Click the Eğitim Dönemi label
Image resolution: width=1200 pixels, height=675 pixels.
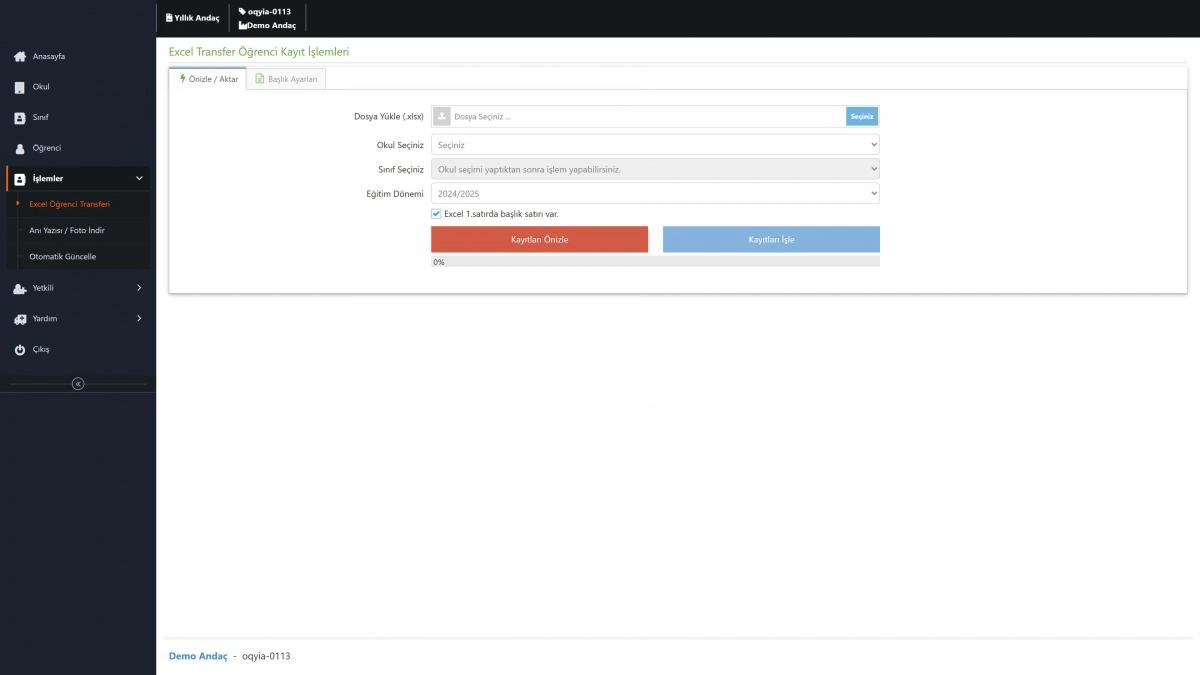(x=395, y=193)
